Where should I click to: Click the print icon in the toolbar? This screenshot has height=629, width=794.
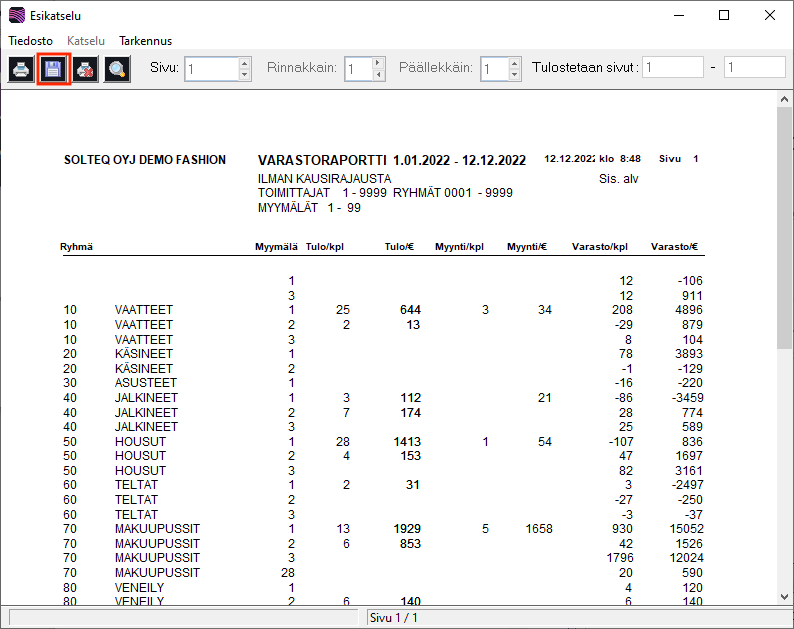pos(21,69)
